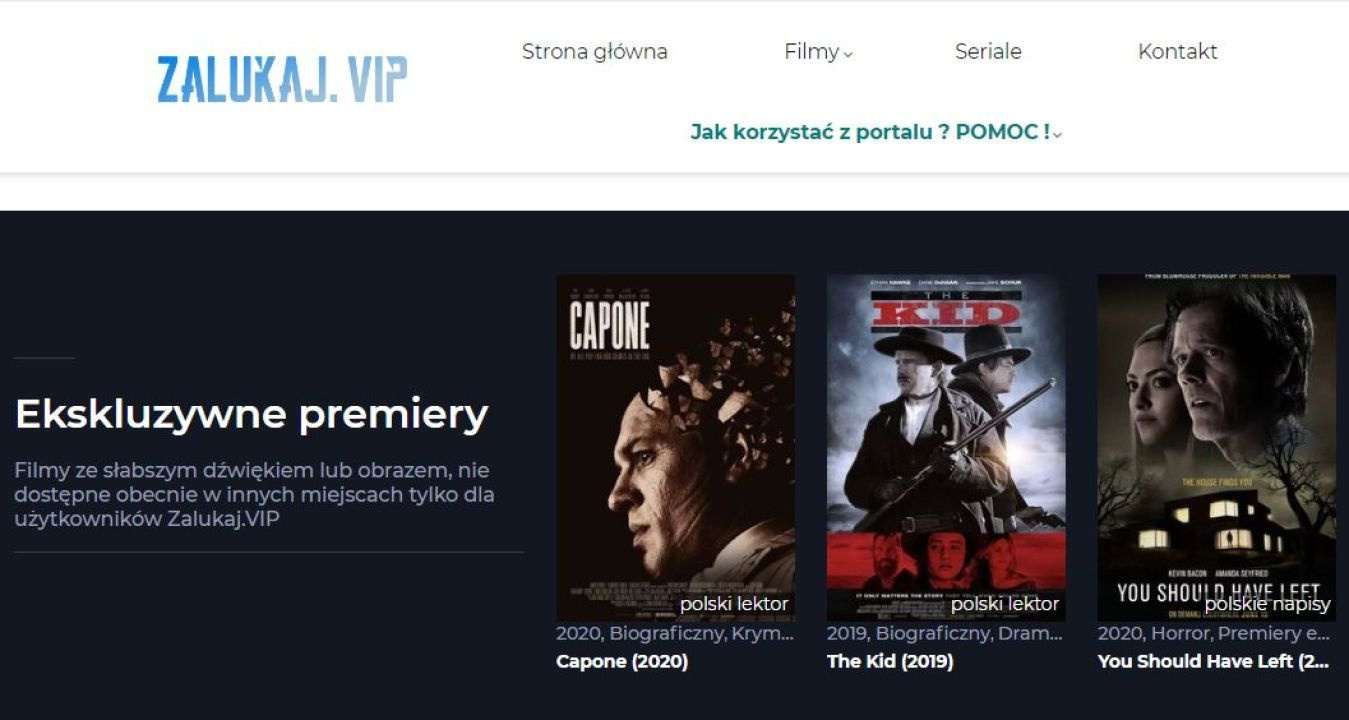Select the 2019, Biograficzny genre line under The Kid
This screenshot has height=720, width=1349.
pos(945,634)
